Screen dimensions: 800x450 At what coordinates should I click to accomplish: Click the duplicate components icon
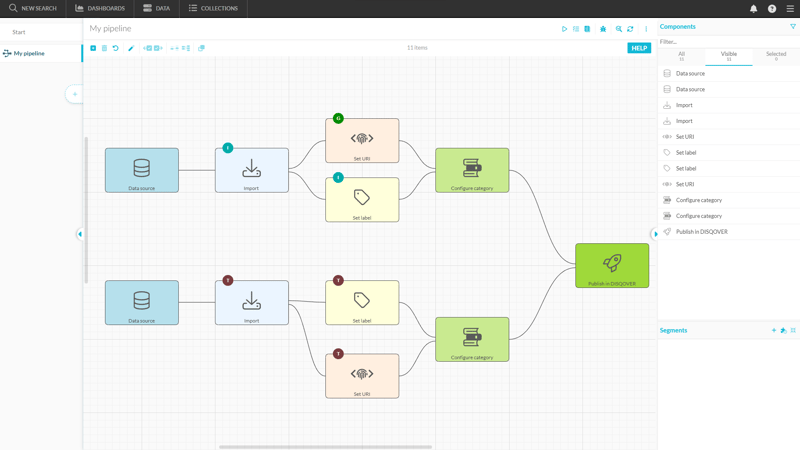[202, 48]
